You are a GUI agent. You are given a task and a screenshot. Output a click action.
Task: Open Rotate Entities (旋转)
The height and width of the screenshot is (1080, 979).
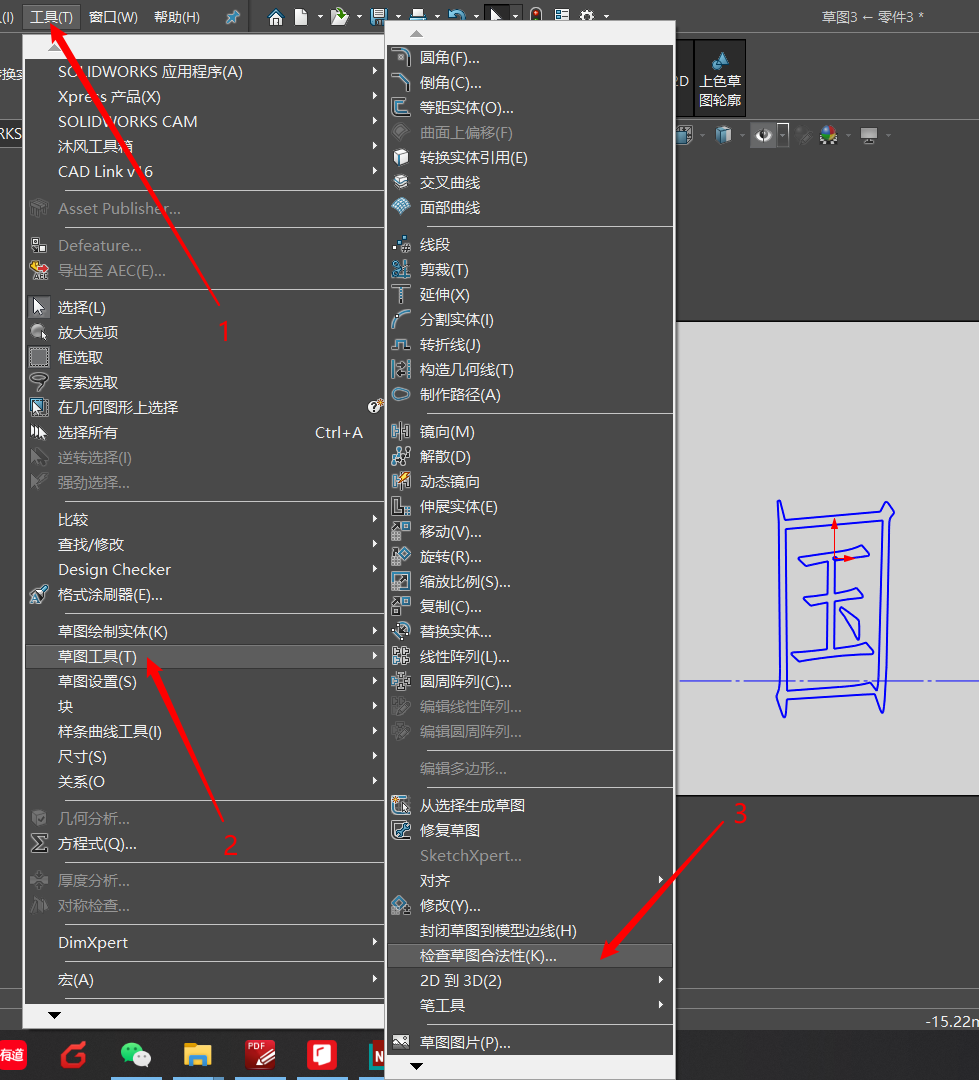pyautogui.click(x=530, y=557)
